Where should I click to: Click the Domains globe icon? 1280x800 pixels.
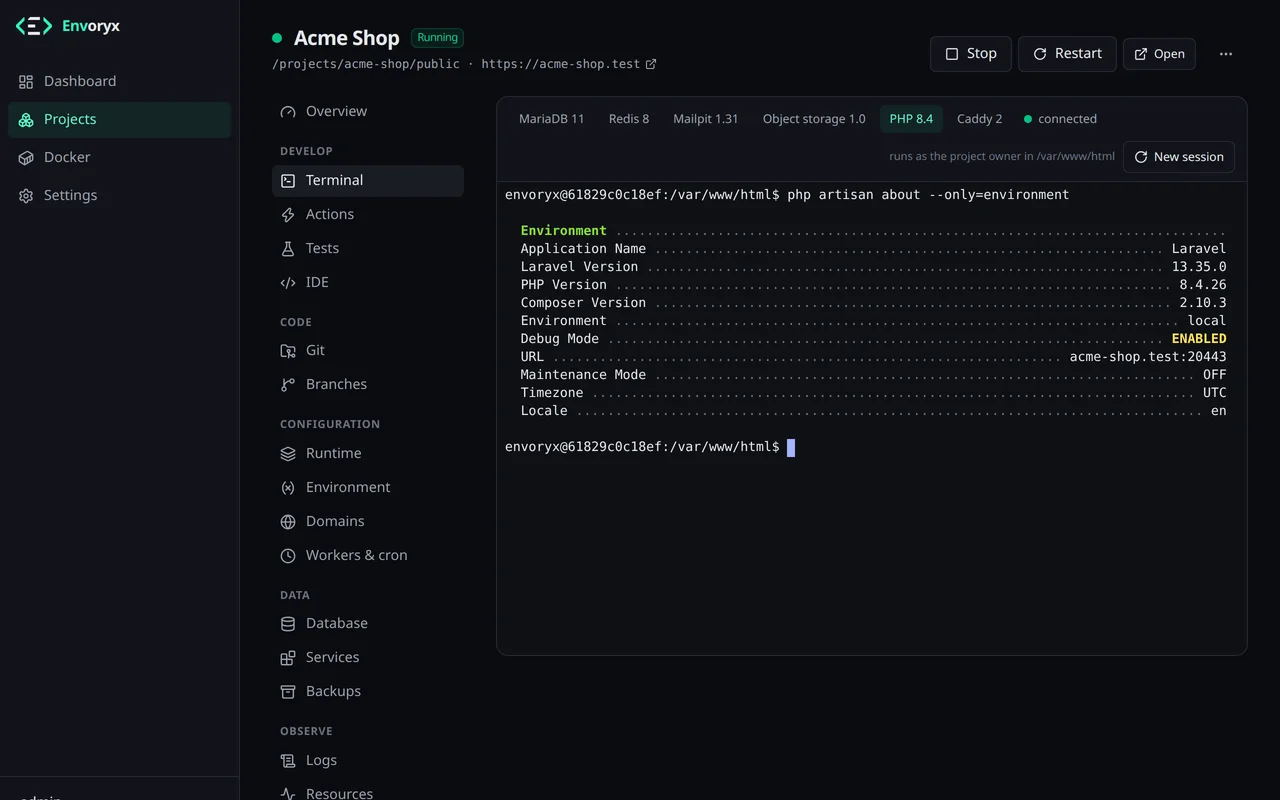(x=288, y=521)
